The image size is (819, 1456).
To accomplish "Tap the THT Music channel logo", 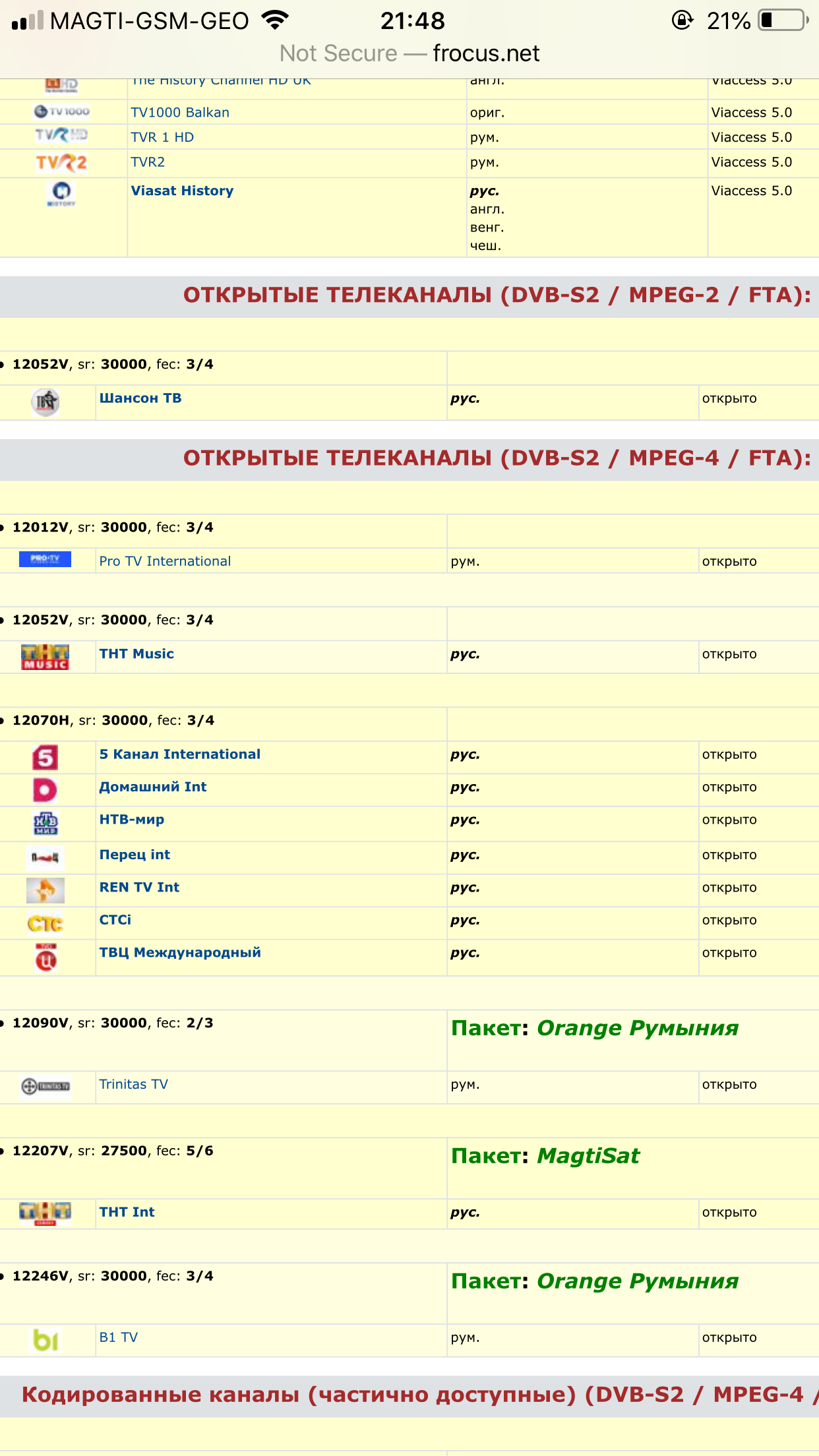I will (x=45, y=657).
